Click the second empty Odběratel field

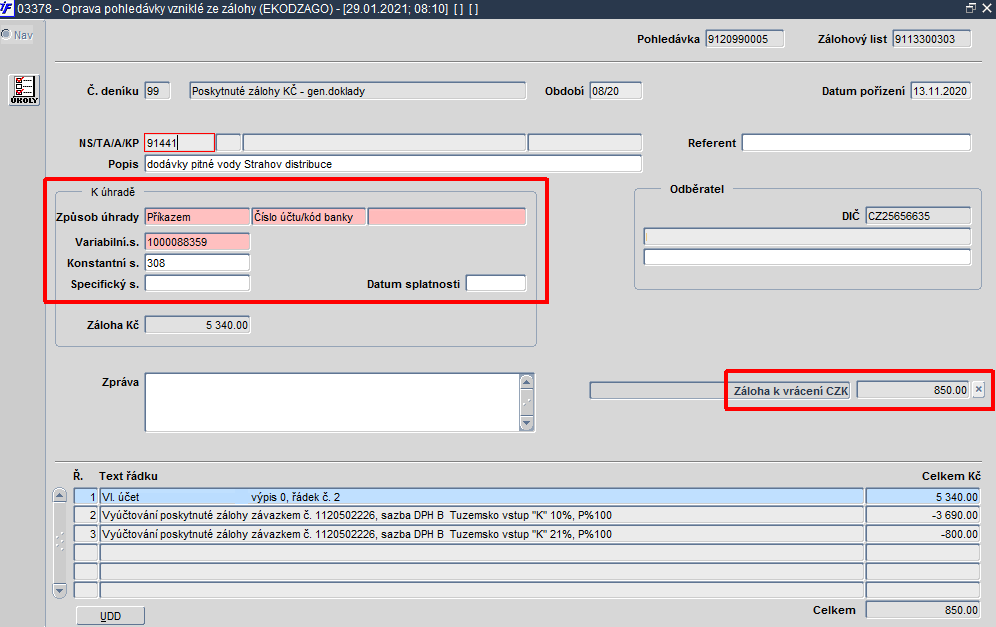point(807,257)
